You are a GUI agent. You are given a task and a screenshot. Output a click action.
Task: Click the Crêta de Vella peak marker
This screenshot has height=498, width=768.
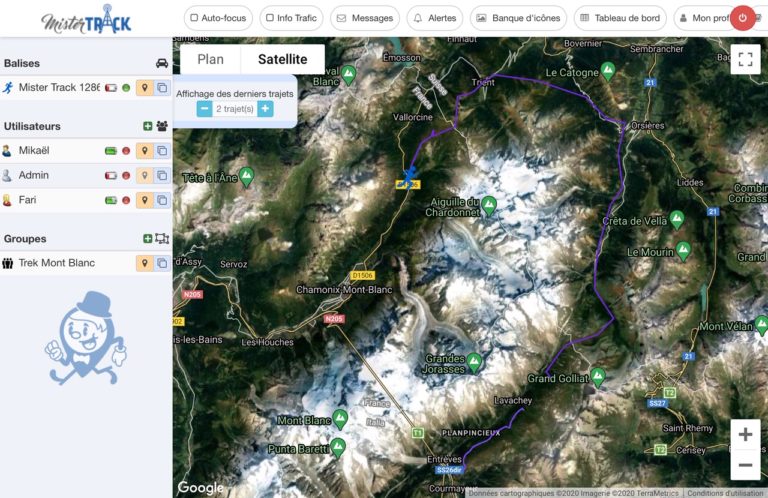click(x=677, y=220)
